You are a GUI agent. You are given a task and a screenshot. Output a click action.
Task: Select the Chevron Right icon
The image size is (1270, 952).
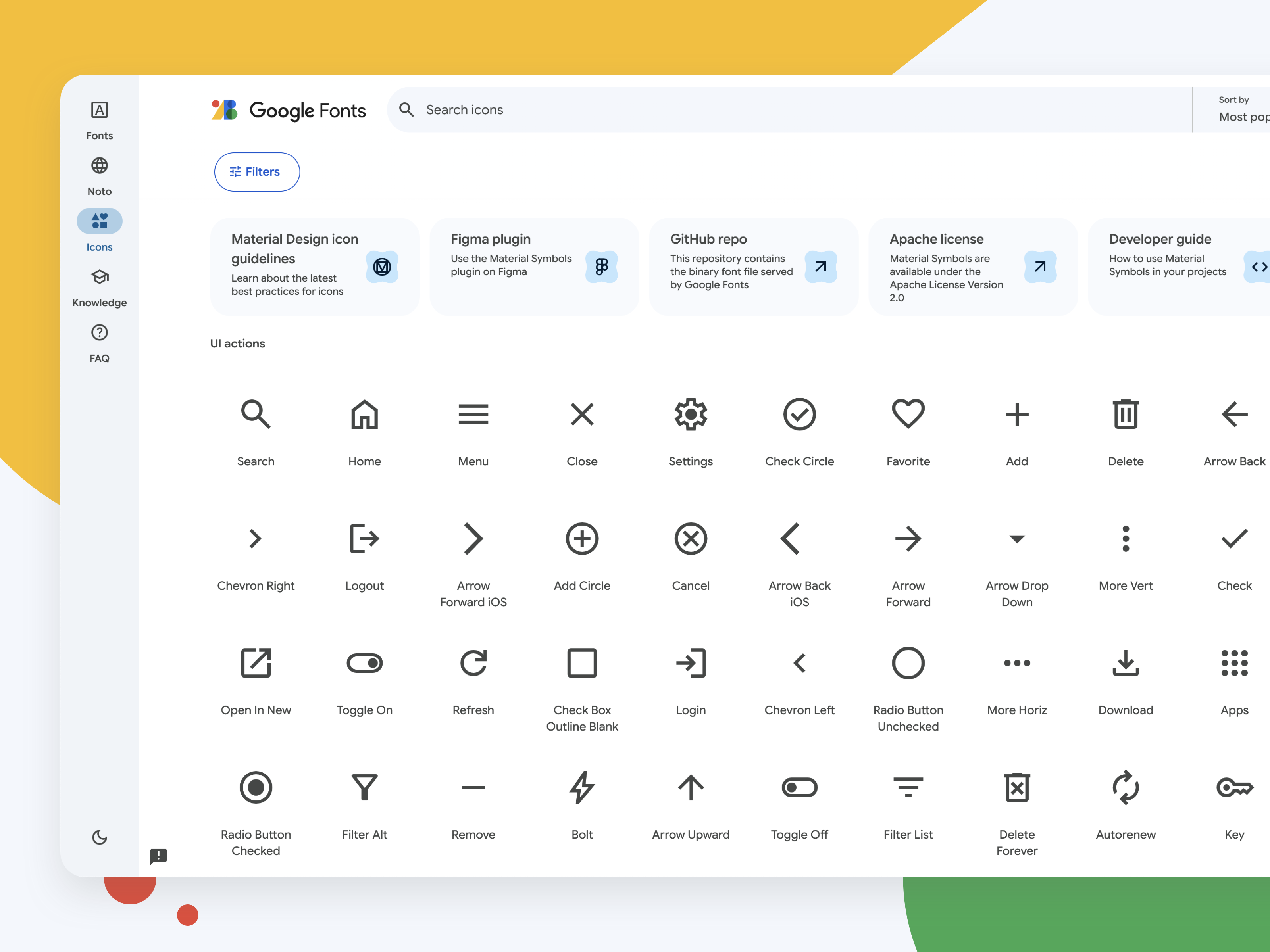click(x=256, y=538)
